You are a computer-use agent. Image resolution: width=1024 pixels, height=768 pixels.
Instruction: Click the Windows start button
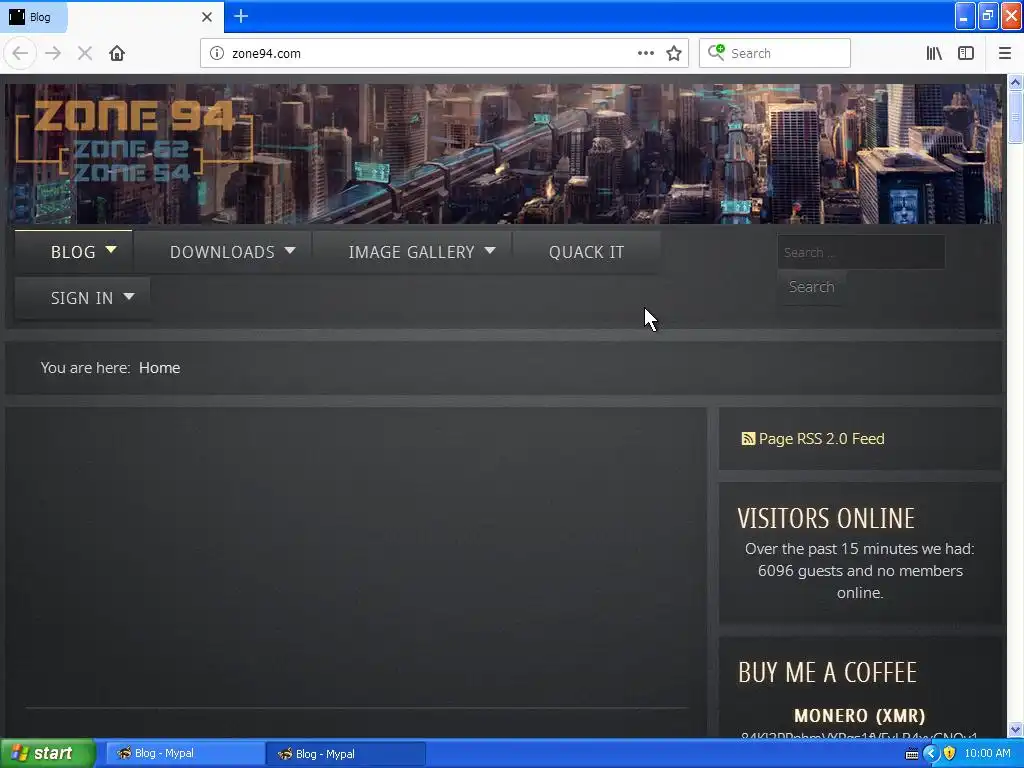click(x=47, y=754)
